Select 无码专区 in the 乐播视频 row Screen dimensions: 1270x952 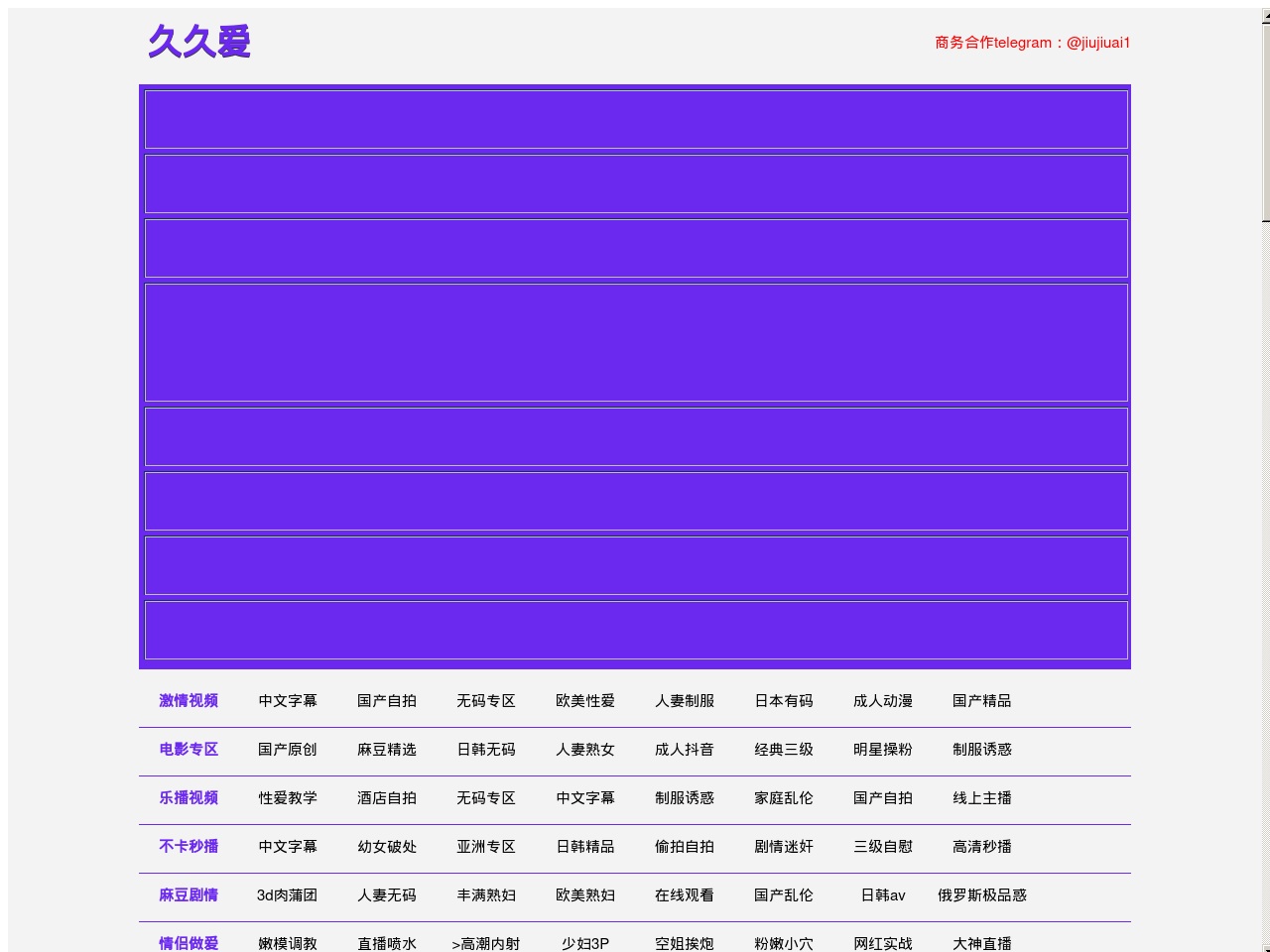click(x=486, y=797)
